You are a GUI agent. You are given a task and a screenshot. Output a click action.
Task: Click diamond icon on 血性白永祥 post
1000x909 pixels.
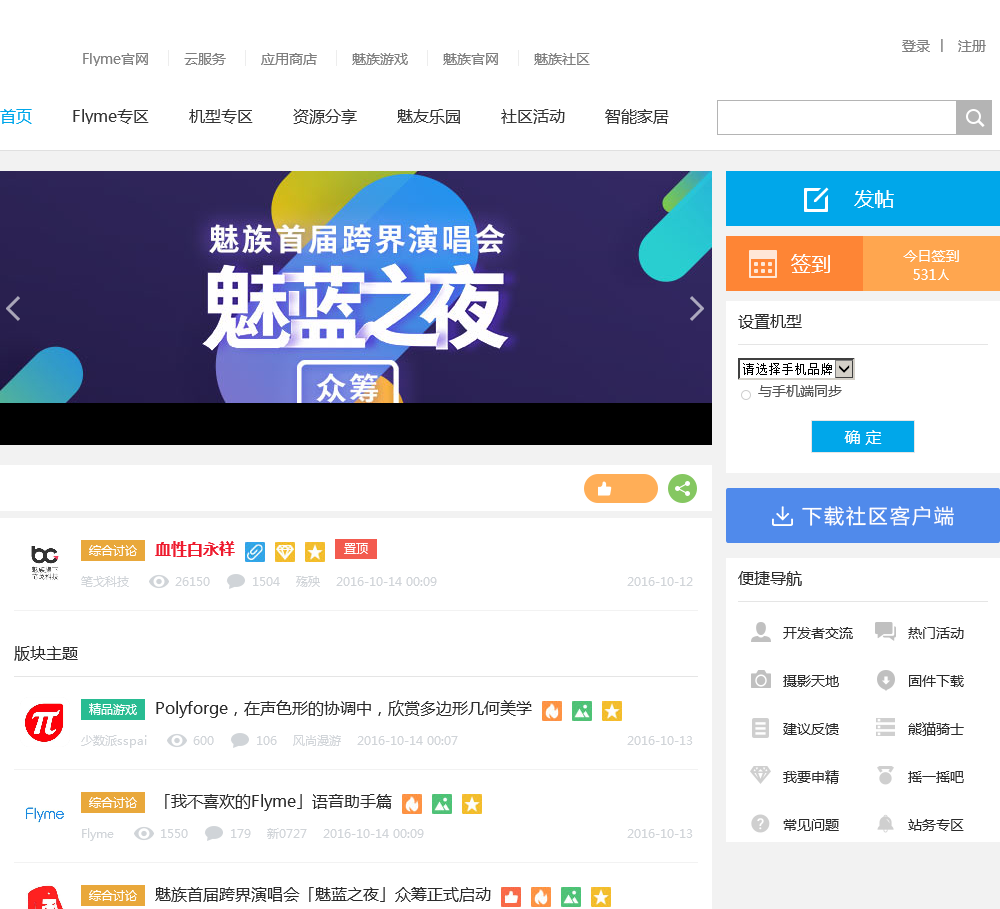284,552
